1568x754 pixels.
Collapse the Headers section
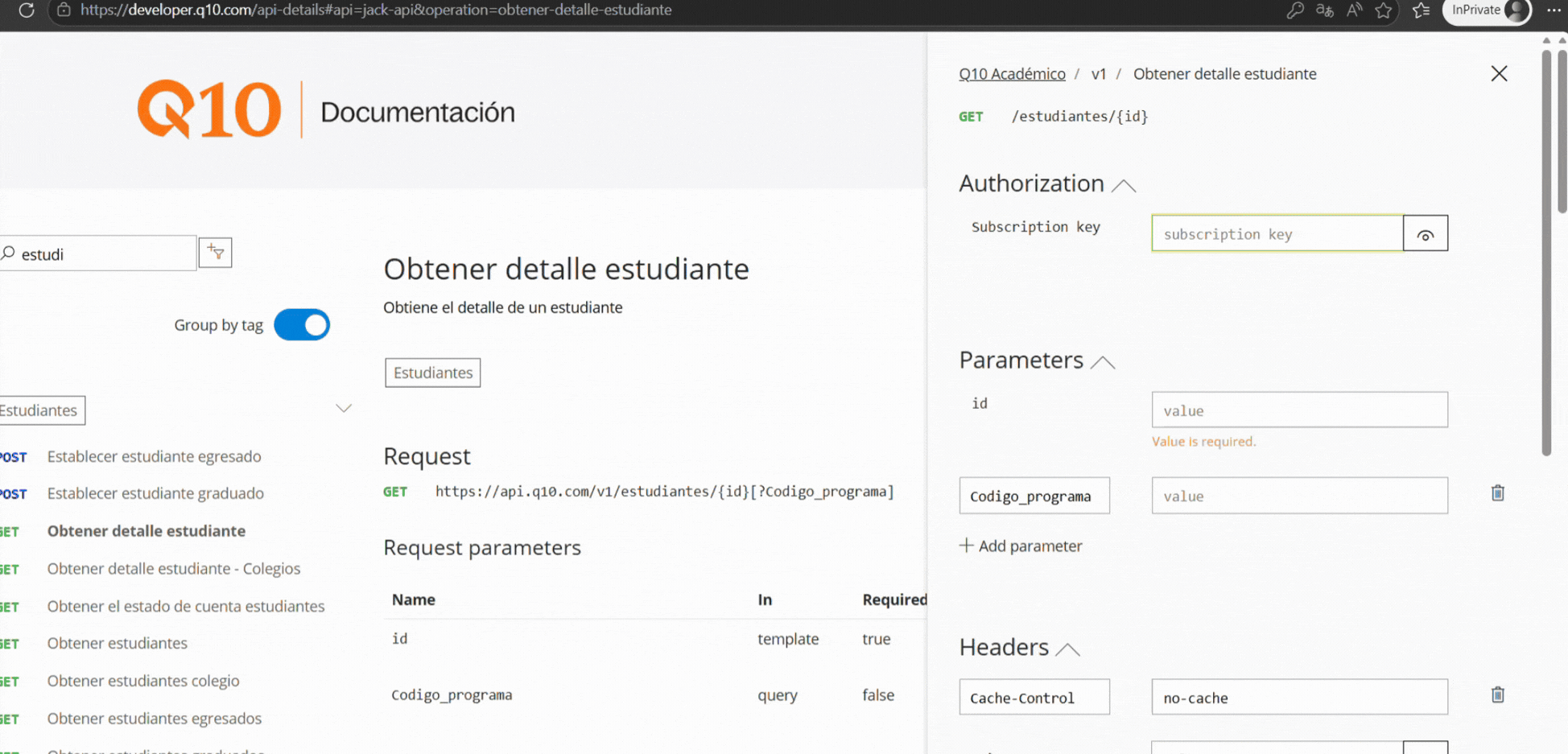(1067, 649)
